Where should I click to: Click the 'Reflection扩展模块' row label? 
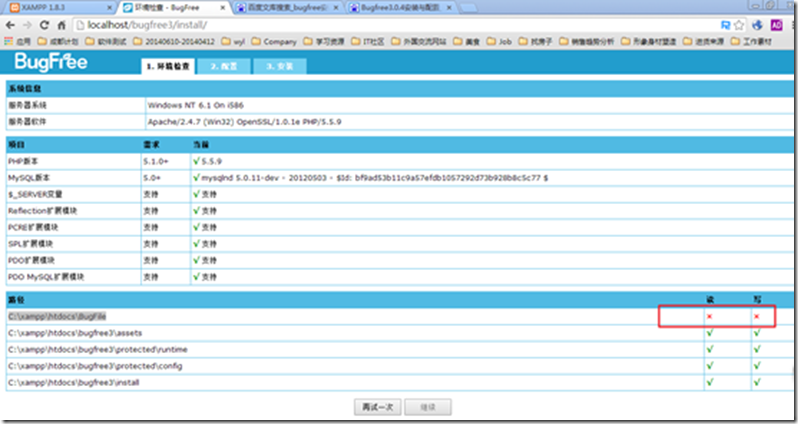(x=42, y=211)
